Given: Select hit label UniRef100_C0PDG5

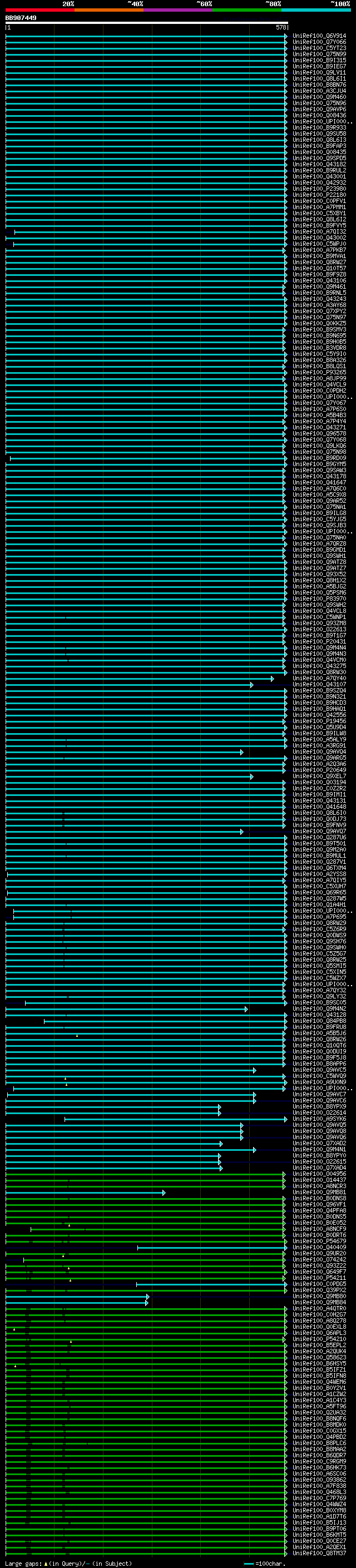Looking at the screenshot, I should pos(319,1284).
